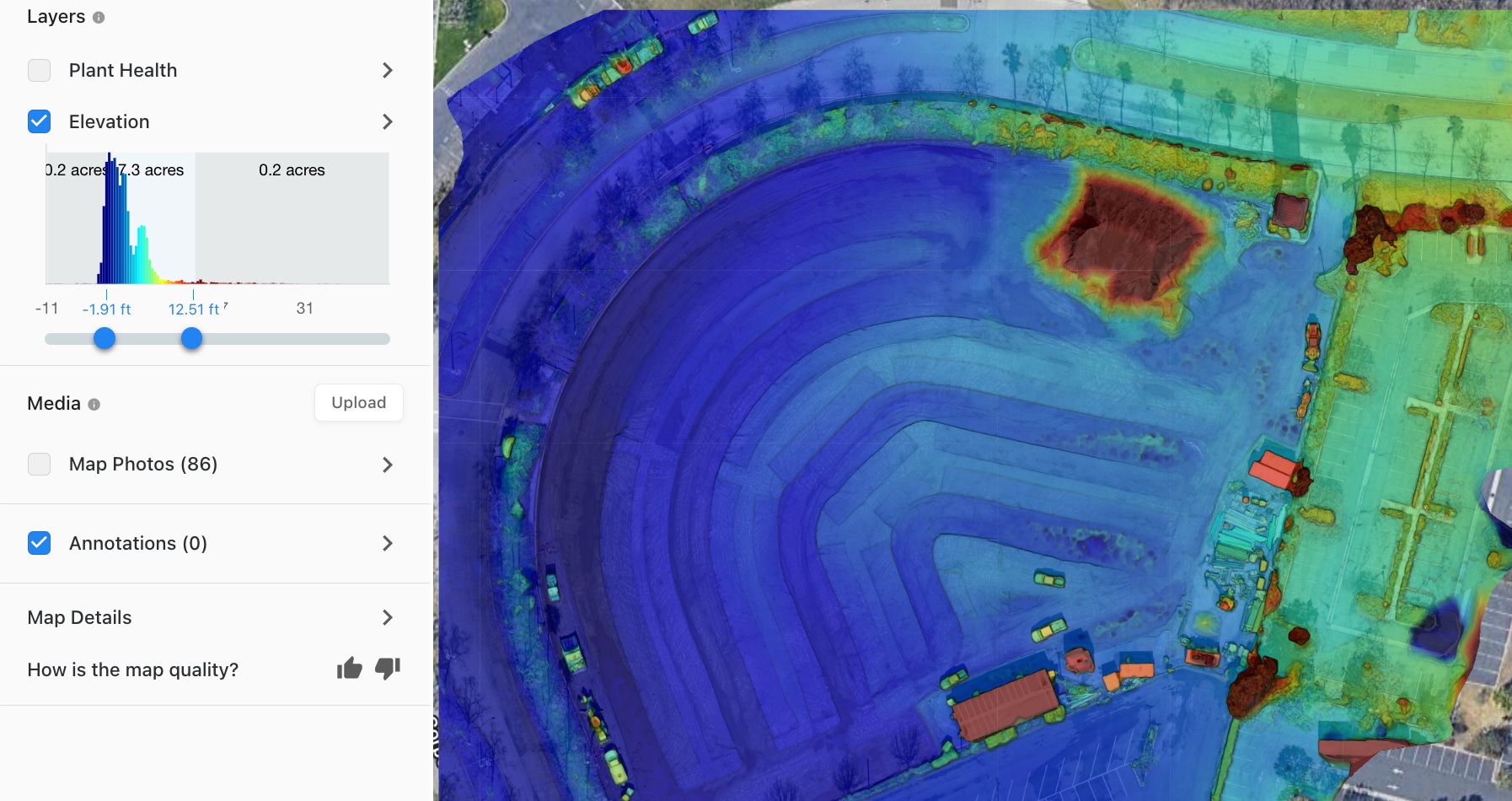
Task: Enable the Plant Health layer checkbox
Action: 40,70
